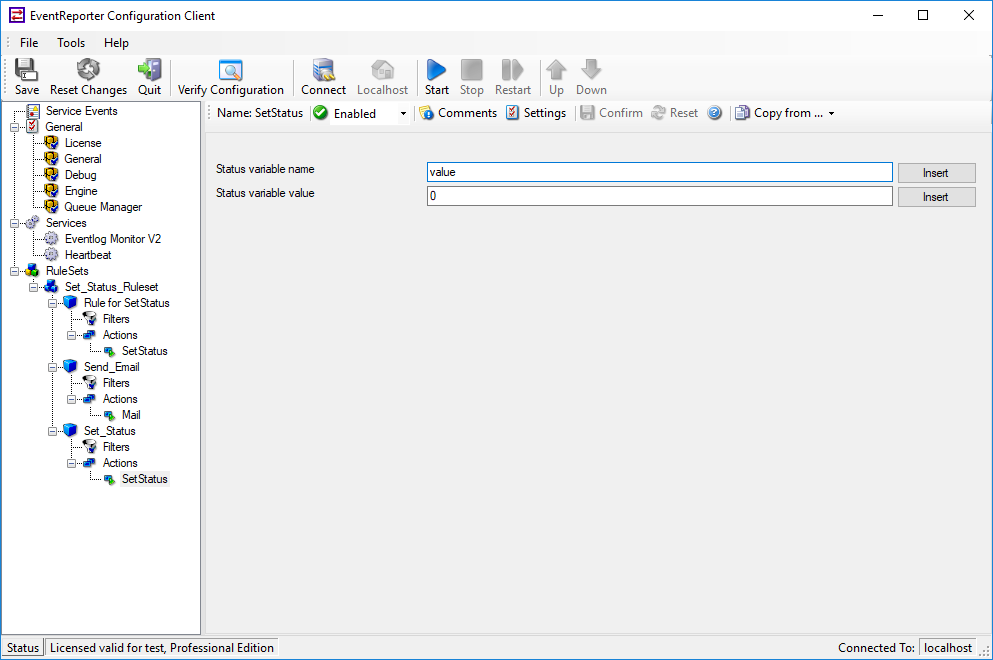The image size is (993, 660).
Task: Run Verify Configuration
Action: (231, 77)
